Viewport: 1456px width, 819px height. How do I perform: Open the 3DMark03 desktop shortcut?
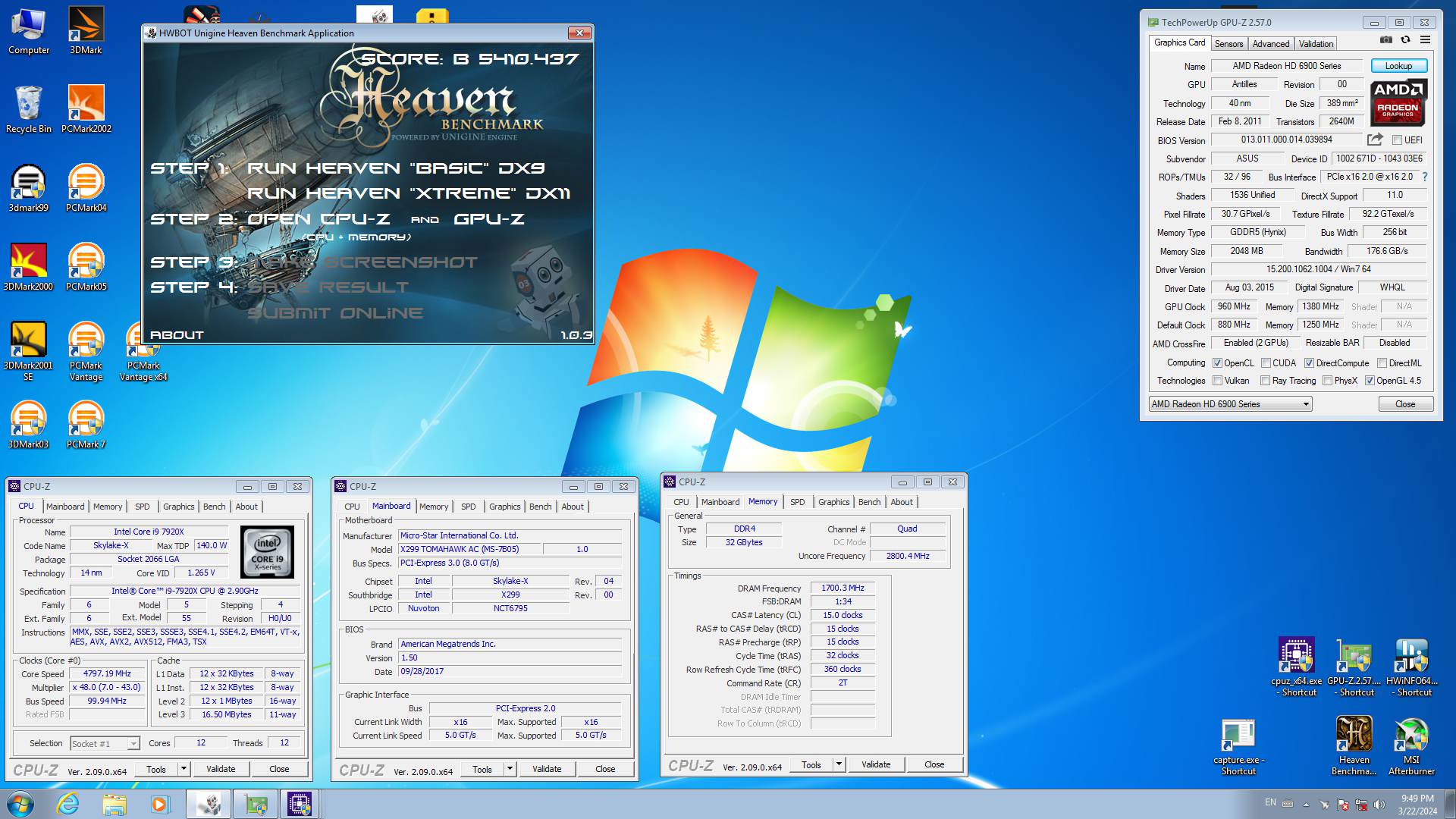pos(29,425)
